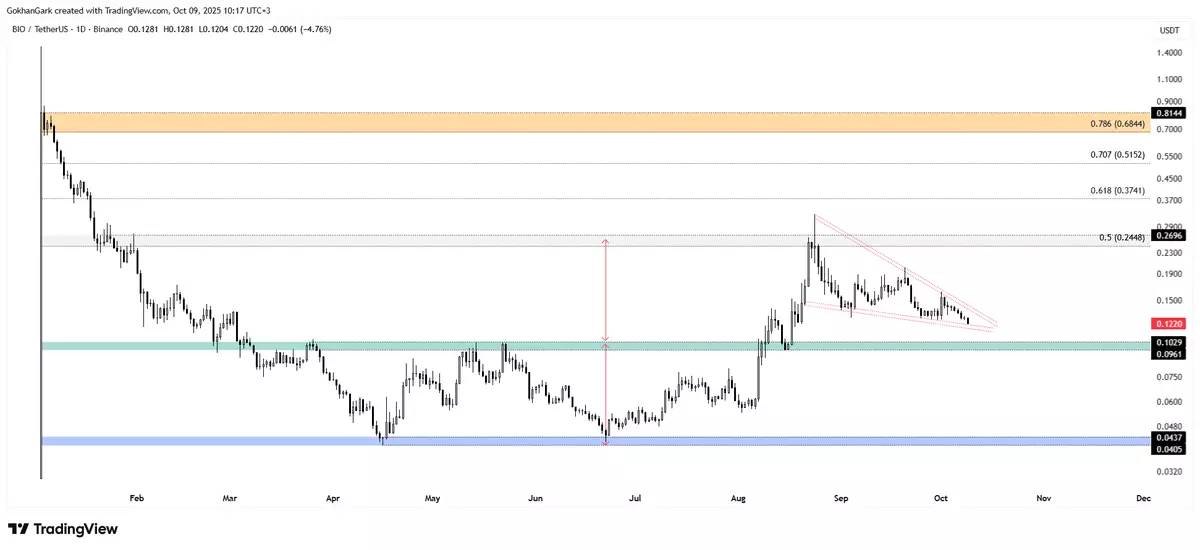Click the black 0.8144 price tag

[x=1171, y=115]
